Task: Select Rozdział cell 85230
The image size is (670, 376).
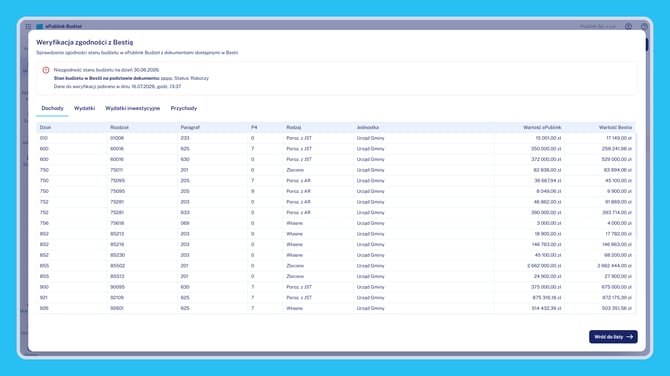Action: 118,255
